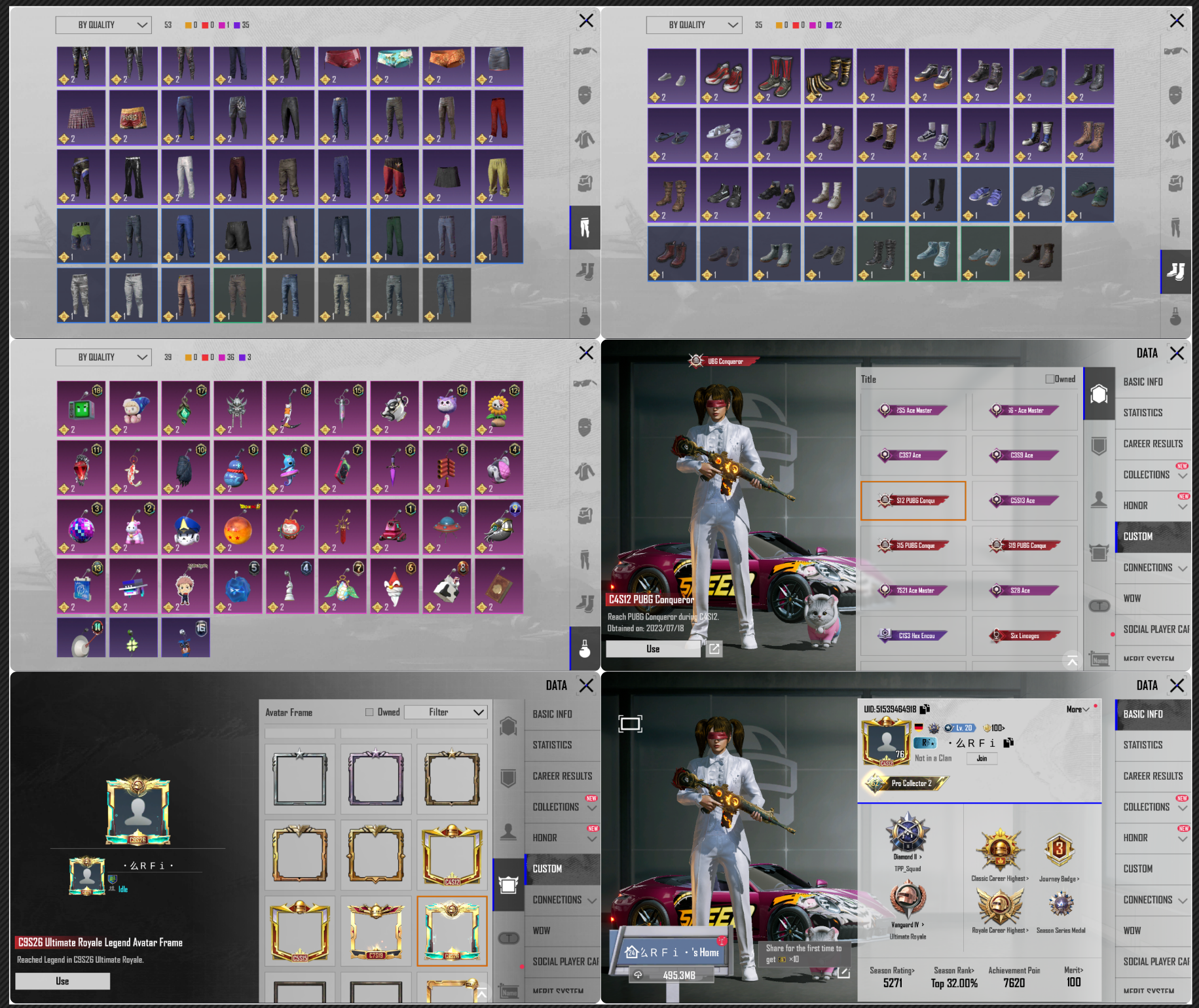Open the 's Home banner on the profile
This screenshot has width=1199, height=1008.
pyautogui.click(x=672, y=952)
